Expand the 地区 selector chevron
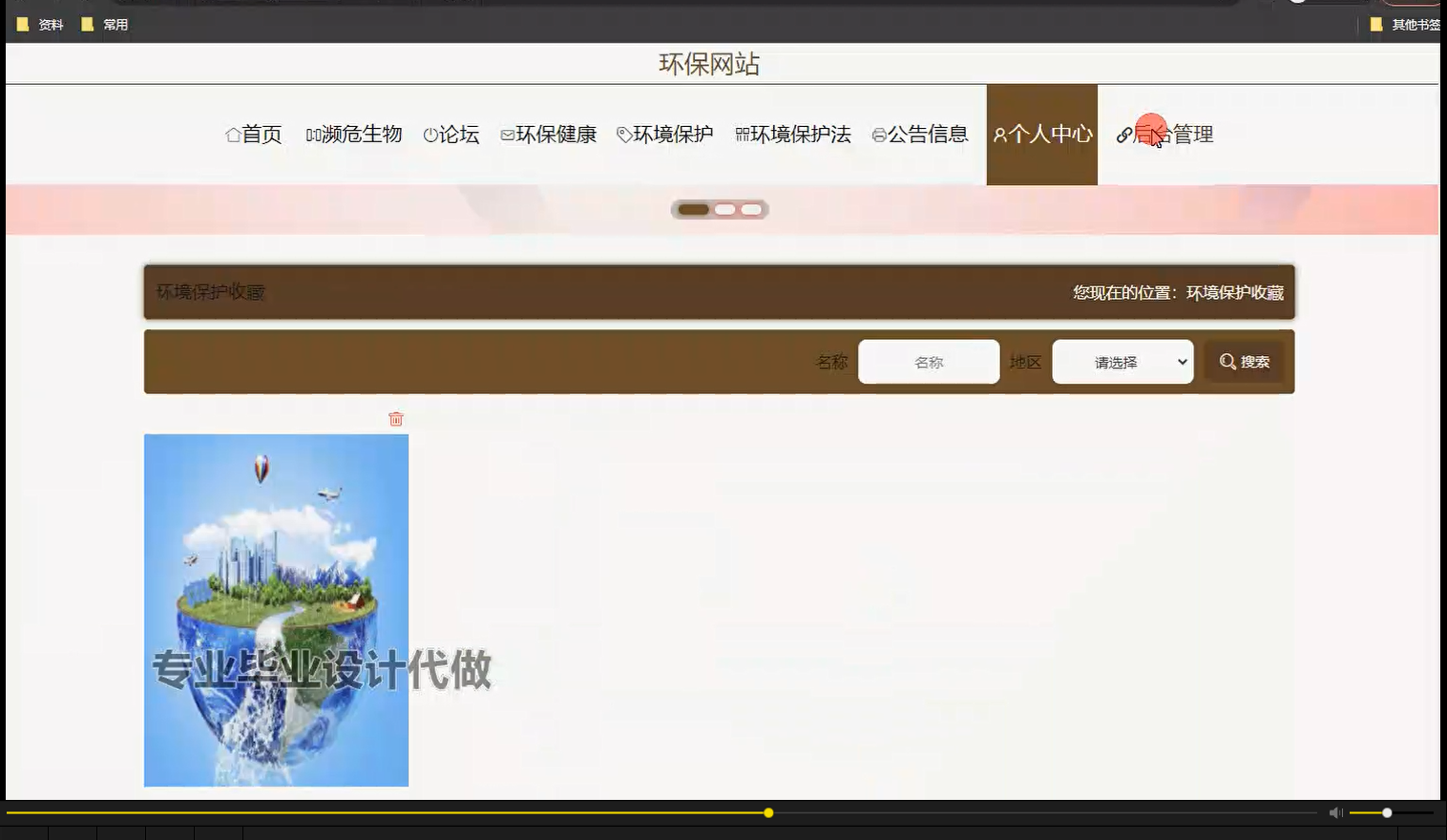Image resolution: width=1447 pixels, height=840 pixels. pyautogui.click(x=1182, y=361)
